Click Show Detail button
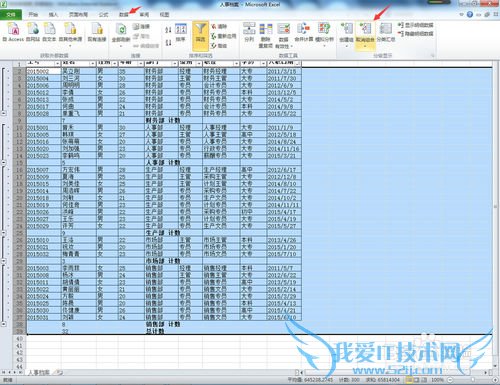 pos(415,25)
